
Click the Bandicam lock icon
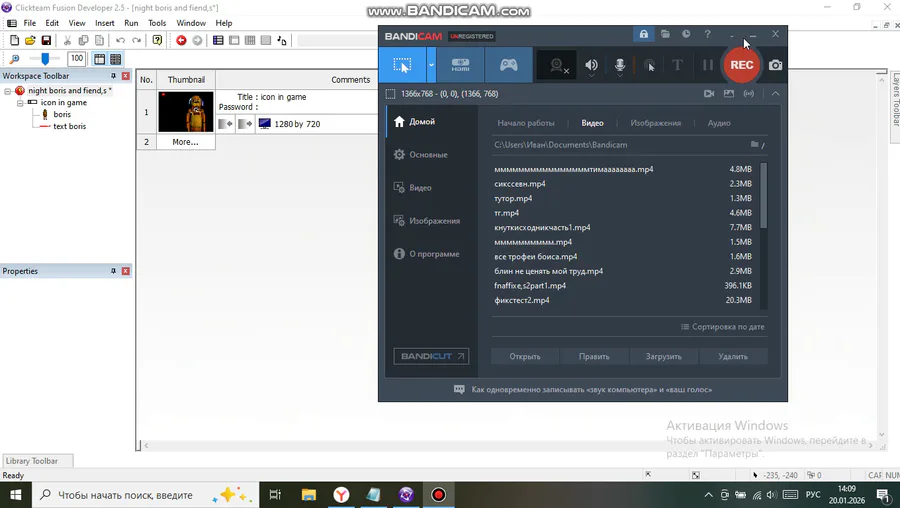pyautogui.click(x=644, y=34)
